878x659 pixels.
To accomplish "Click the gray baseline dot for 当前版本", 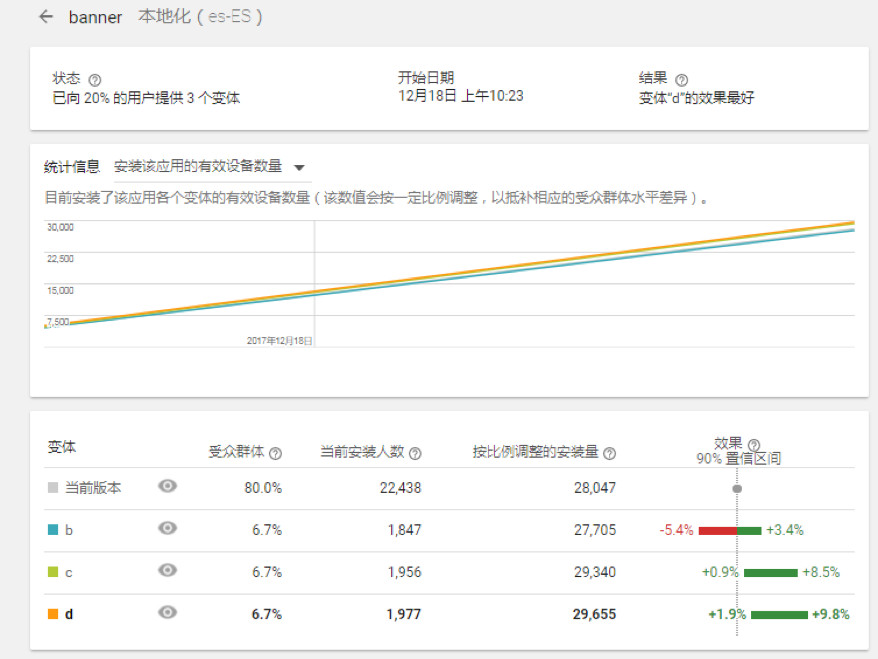I will click(737, 489).
